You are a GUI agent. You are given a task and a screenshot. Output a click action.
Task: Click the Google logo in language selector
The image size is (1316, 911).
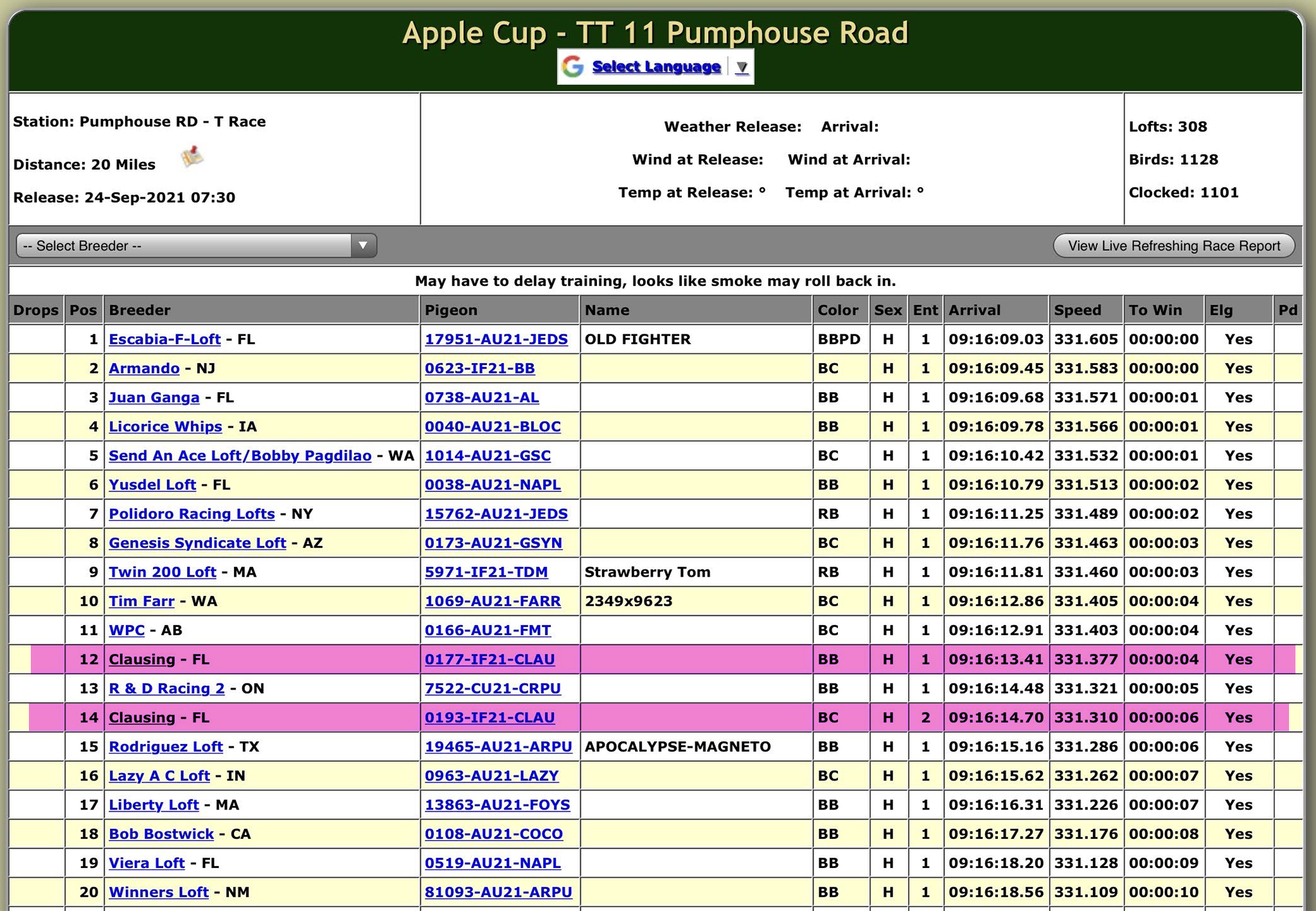pos(573,67)
